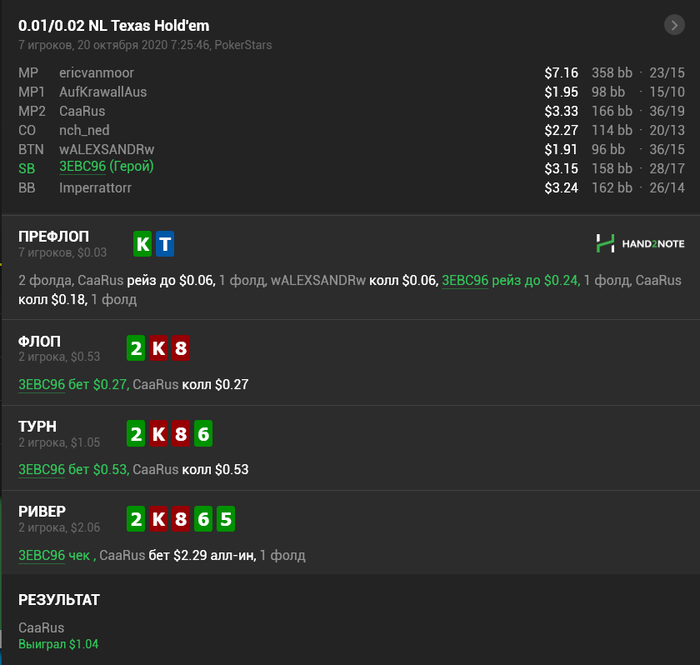The image size is (700, 665).
Task: Click ЗЕВС96 чек river action
Action: (x=57, y=555)
